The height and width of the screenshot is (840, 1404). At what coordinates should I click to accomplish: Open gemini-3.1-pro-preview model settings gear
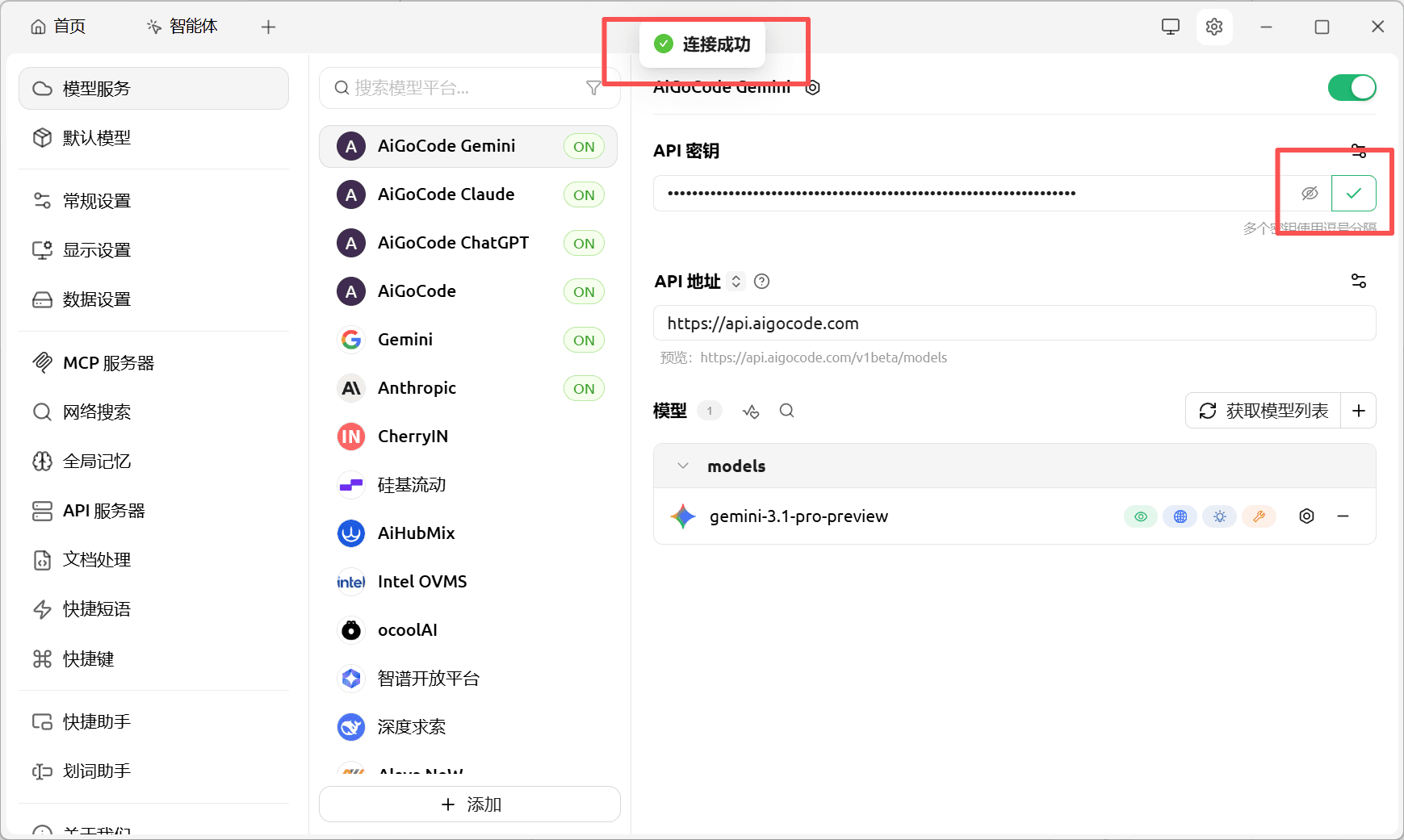tap(1306, 516)
